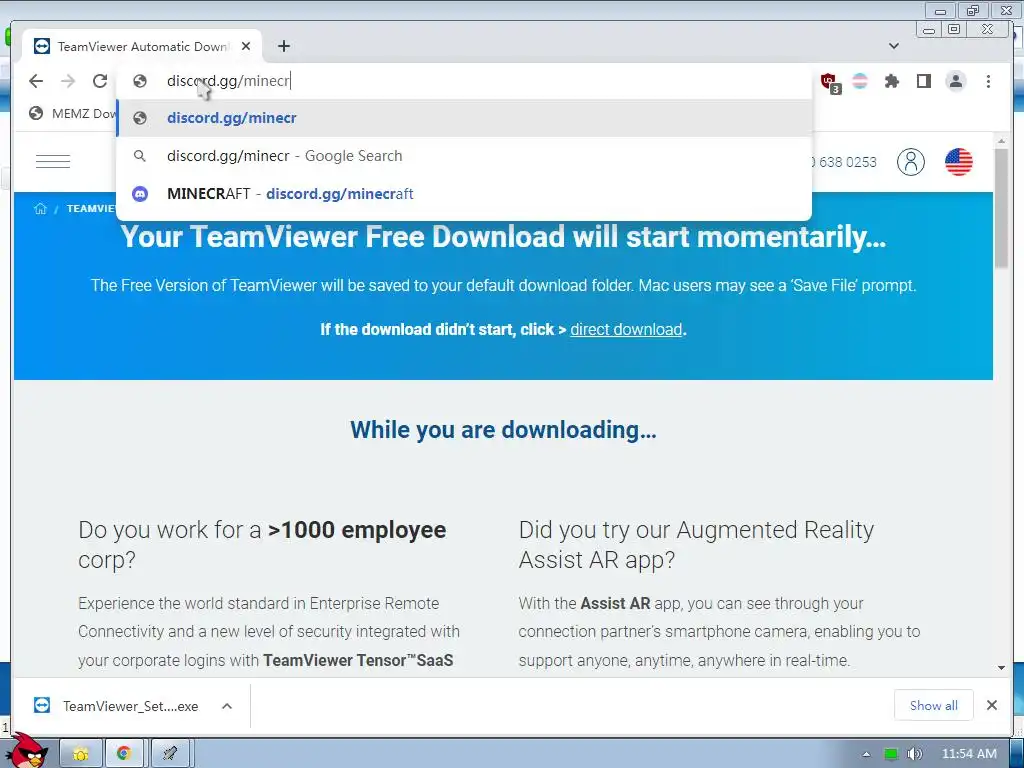The width and height of the screenshot is (1024, 768).
Task: Open MEMZ Download bookmark
Action: tap(72, 114)
